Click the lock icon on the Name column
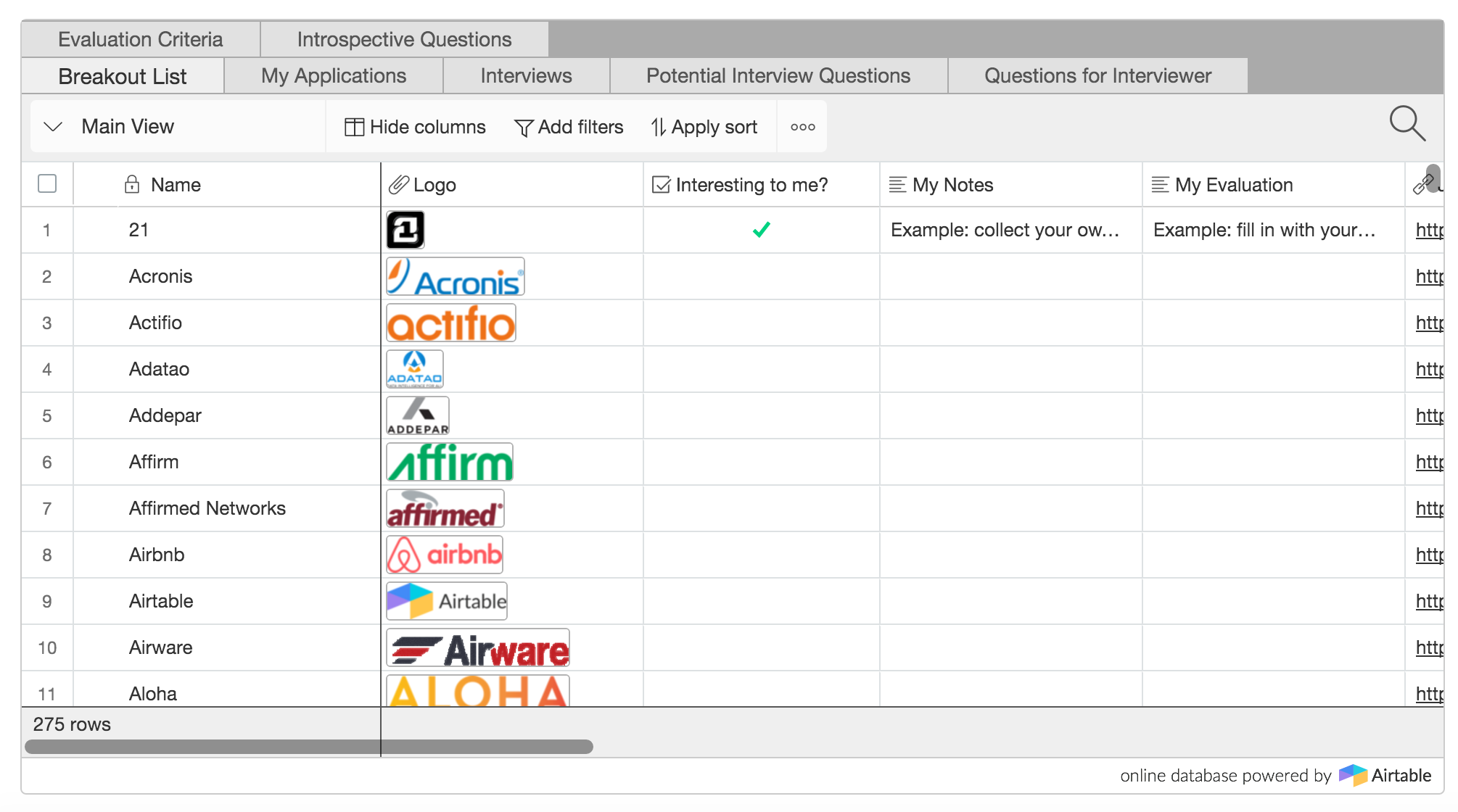Viewport: 1458px width, 812px height. [132, 184]
